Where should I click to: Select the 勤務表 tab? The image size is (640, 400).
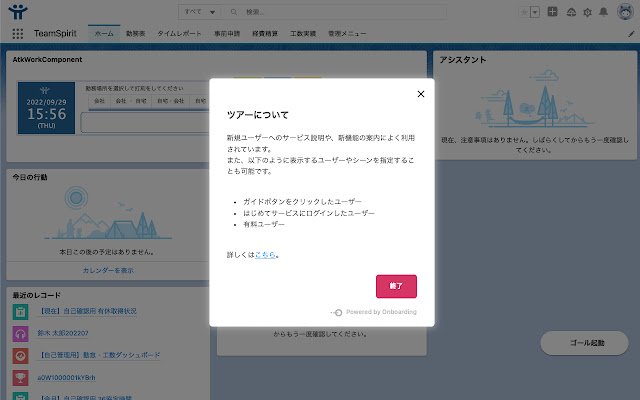tap(136, 33)
